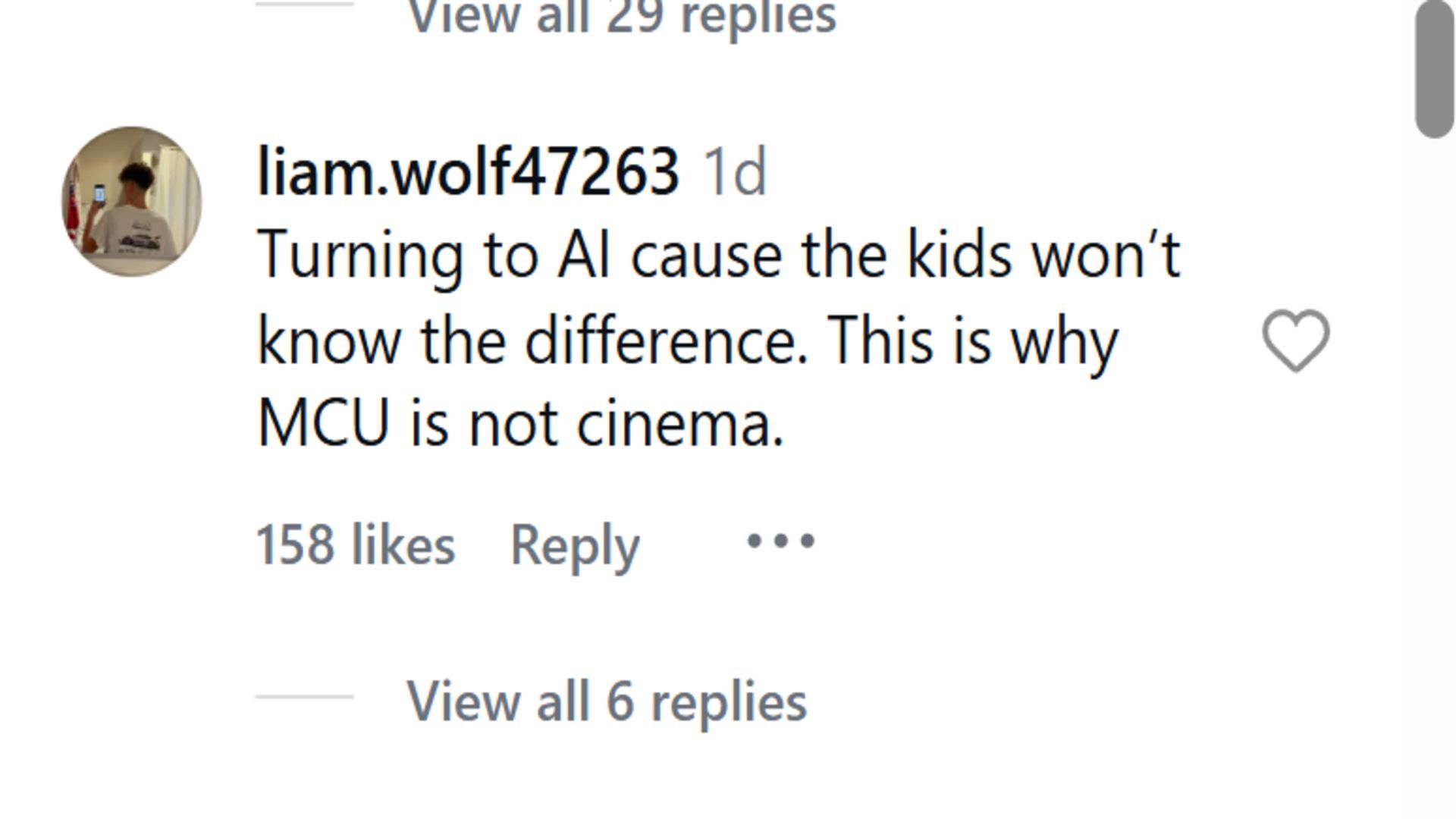This screenshot has width=1456, height=819.
Task: Click the comment text mentioning MCU
Action: point(719,339)
